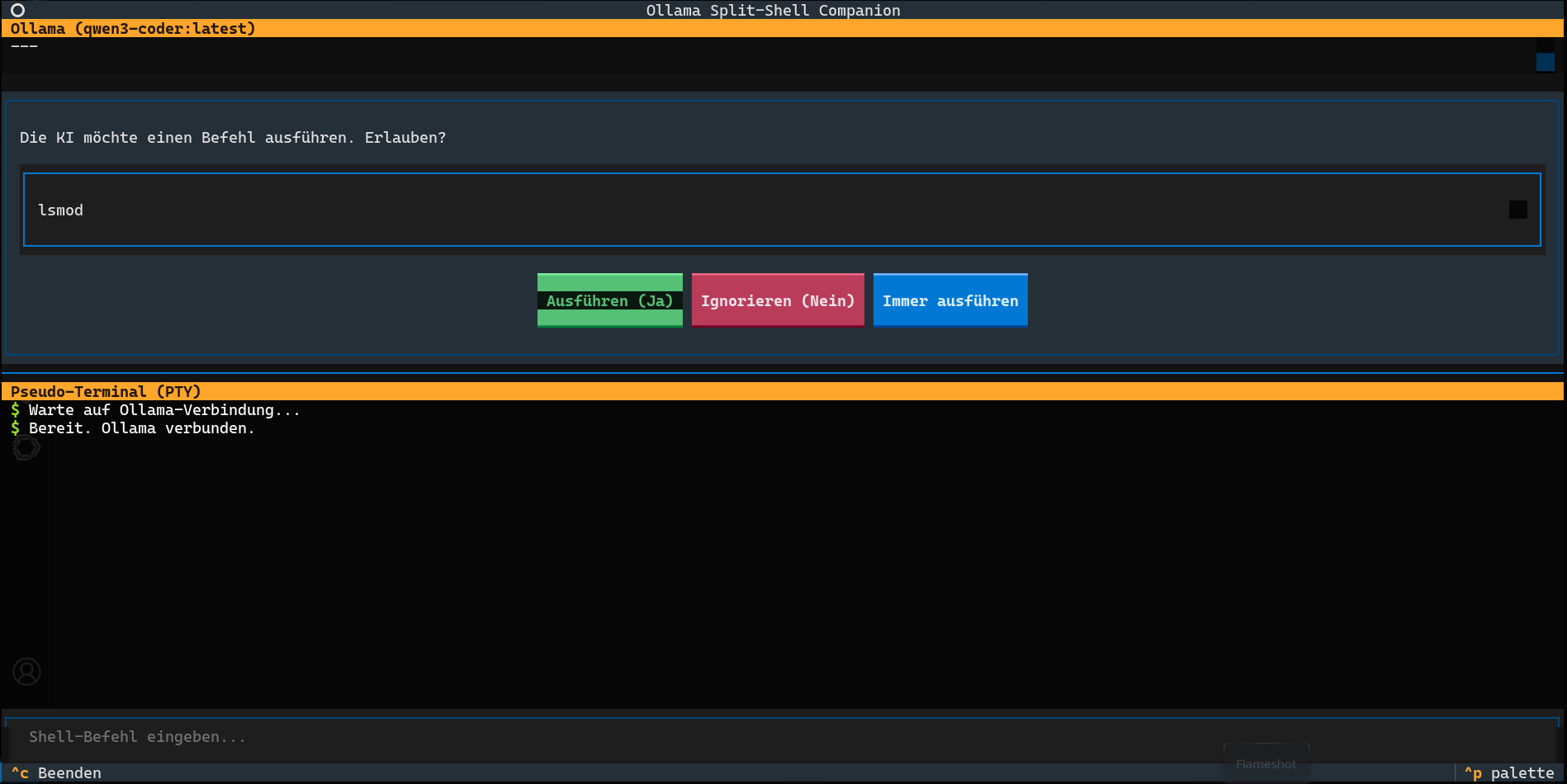The image size is (1567, 784).
Task: Click the green dollar prompt before 'Bereit'
Action: [15, 428]
